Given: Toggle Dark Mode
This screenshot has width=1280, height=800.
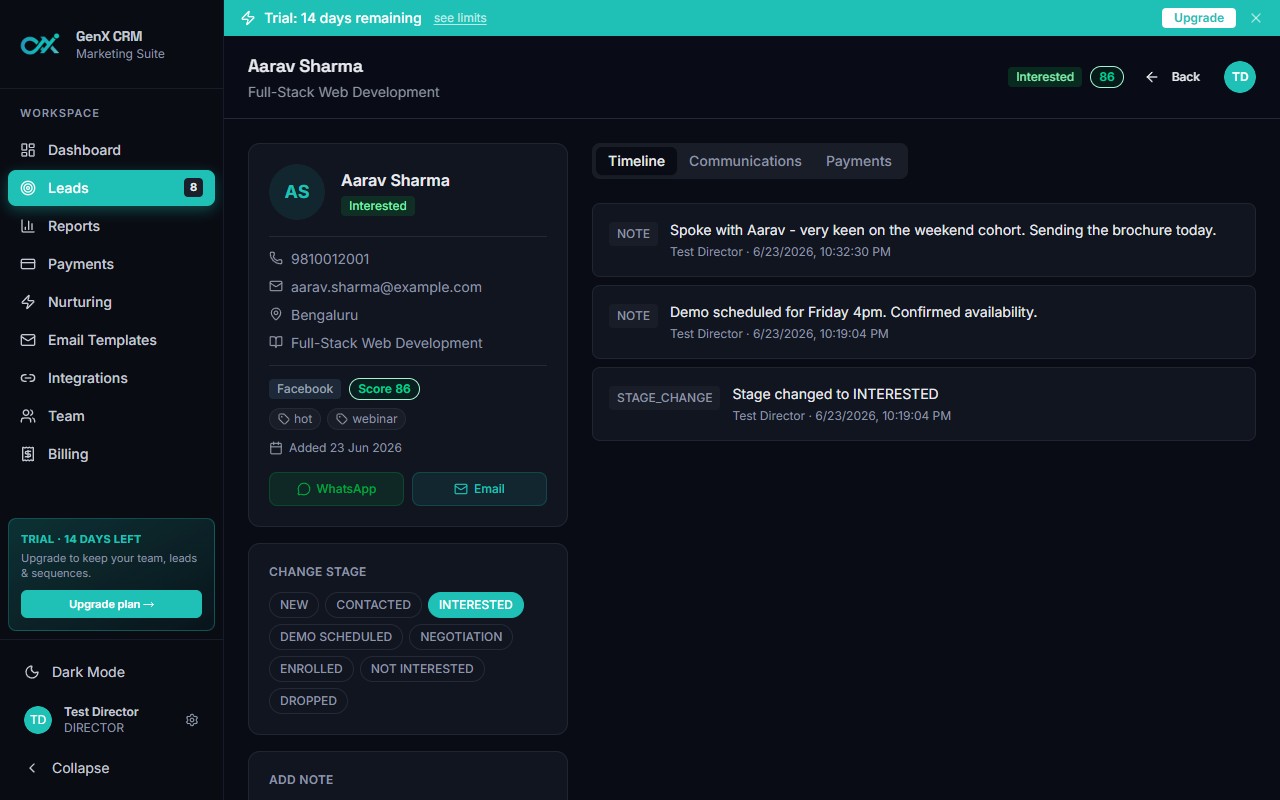Looking at the screenshot, I should [111, 672].
